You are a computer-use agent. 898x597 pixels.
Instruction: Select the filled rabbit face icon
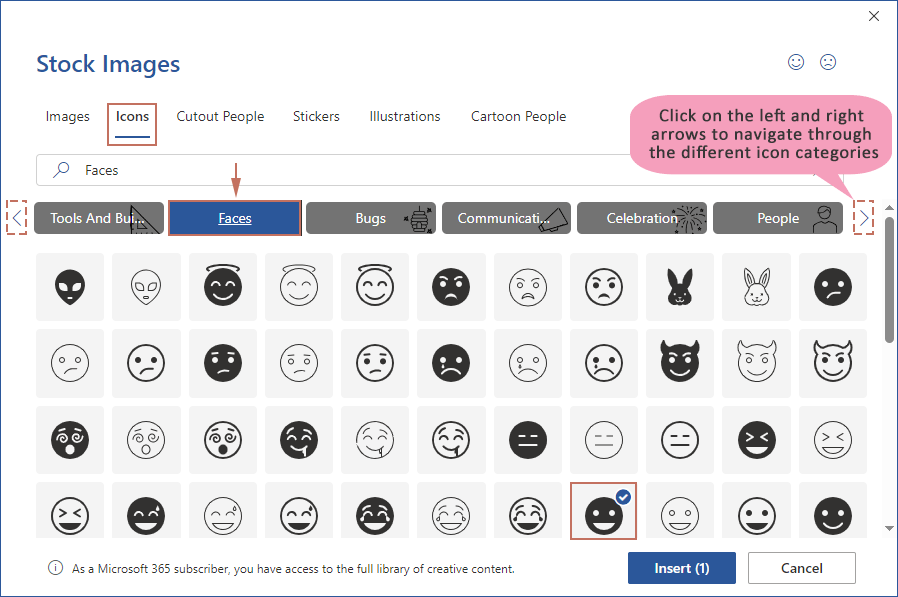680,288
